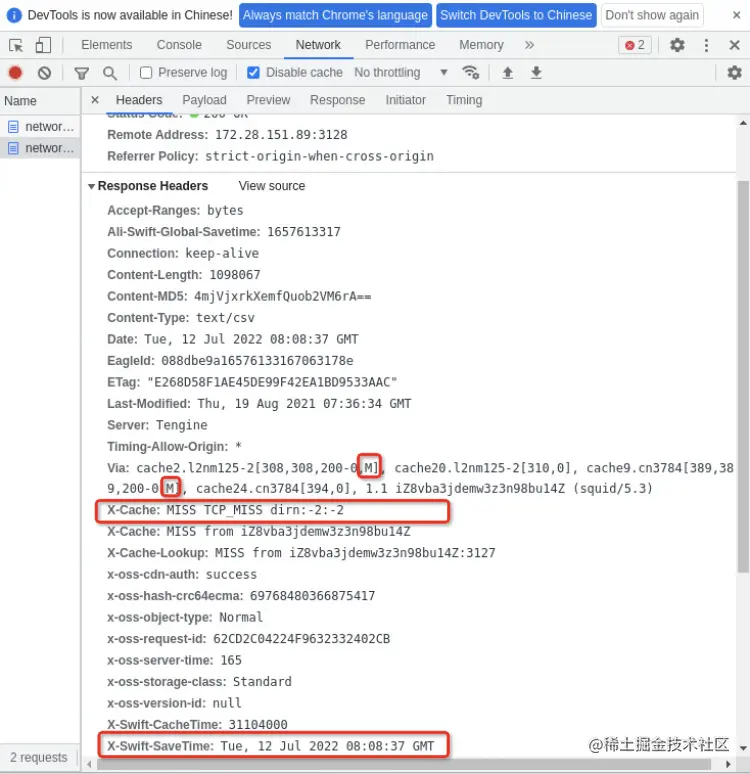This screenshot has height=774, width=750.
Task: Open Network panel settings gear
Action: (x=734, y=73)
